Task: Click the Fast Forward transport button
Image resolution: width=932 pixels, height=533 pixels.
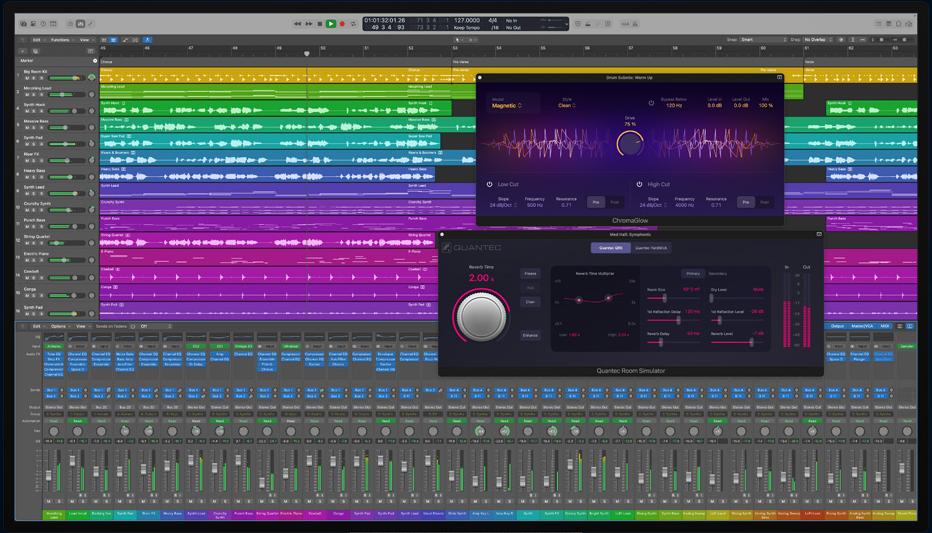Action: (308, 23)
